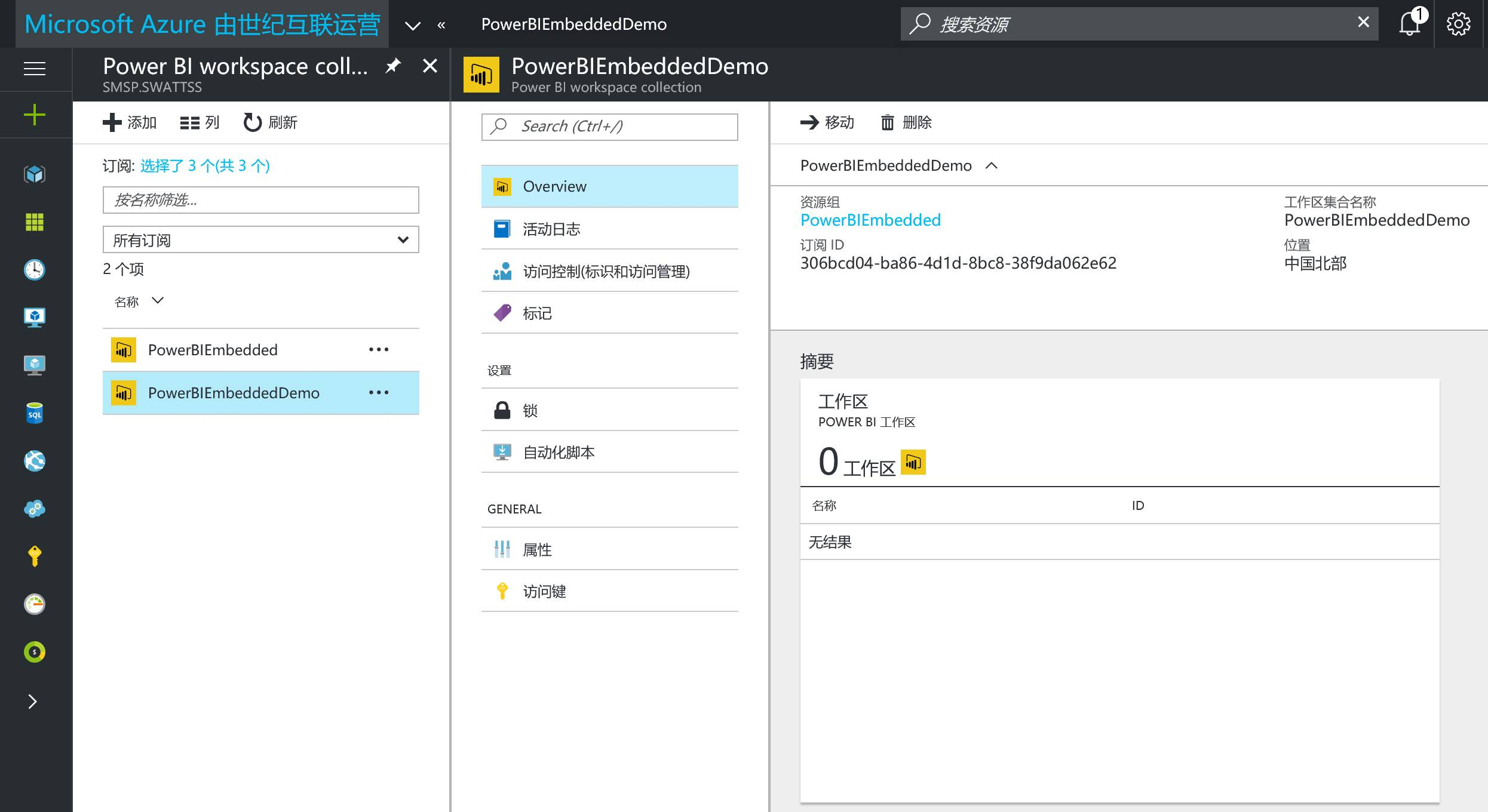This screenshot has height=812, width=1488.
Task: Click the Power BI icon in blade header
Action: [x=481, y=75]
